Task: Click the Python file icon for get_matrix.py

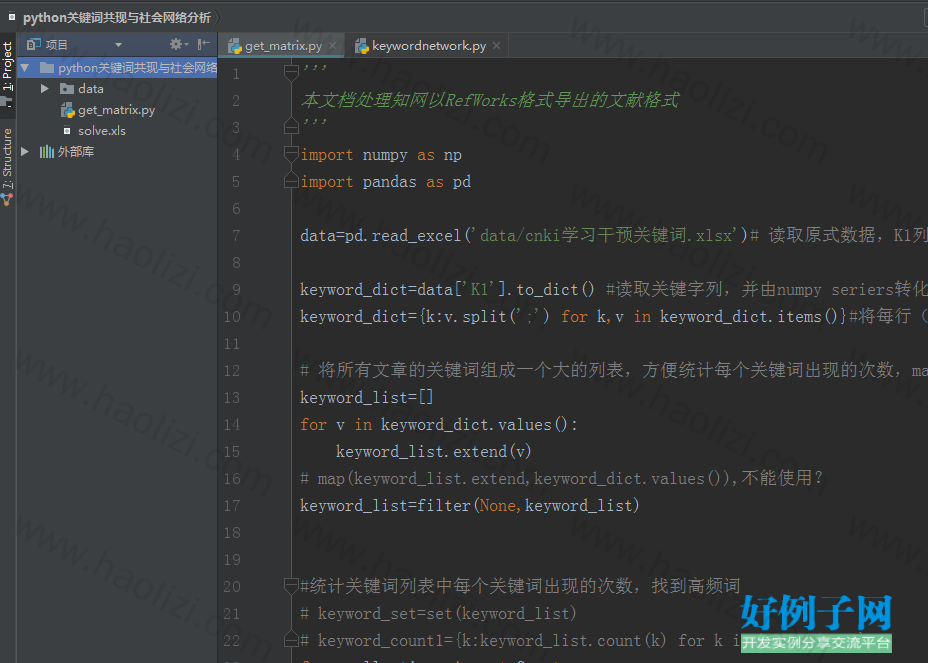Action: click(x=67, y=110)
